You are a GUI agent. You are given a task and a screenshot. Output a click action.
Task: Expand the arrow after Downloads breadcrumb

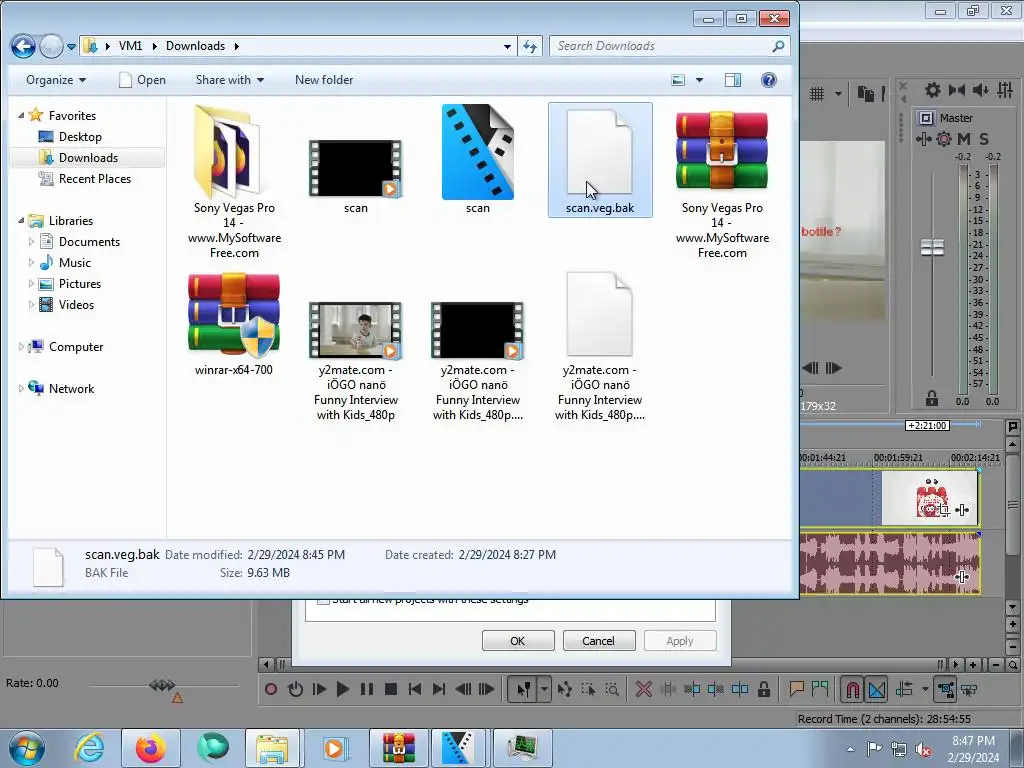(236, 46)
